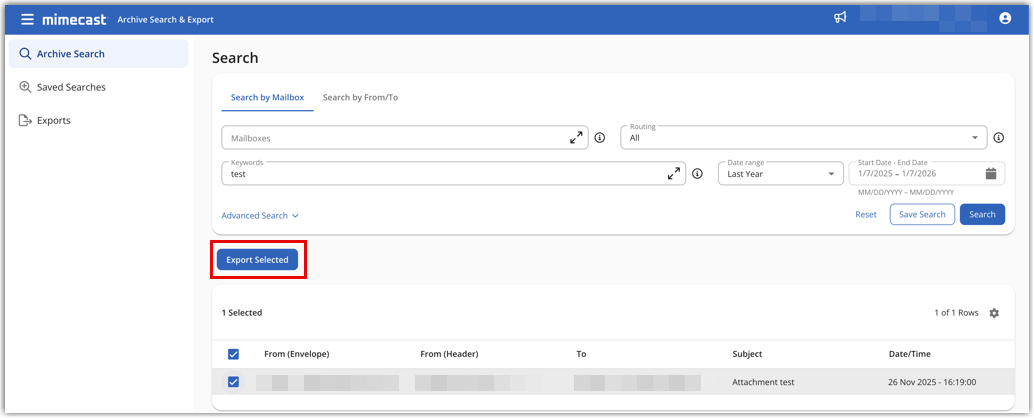Click the Reset link
This screenshot has height=418, width=1034.
[x=865, y=214]
